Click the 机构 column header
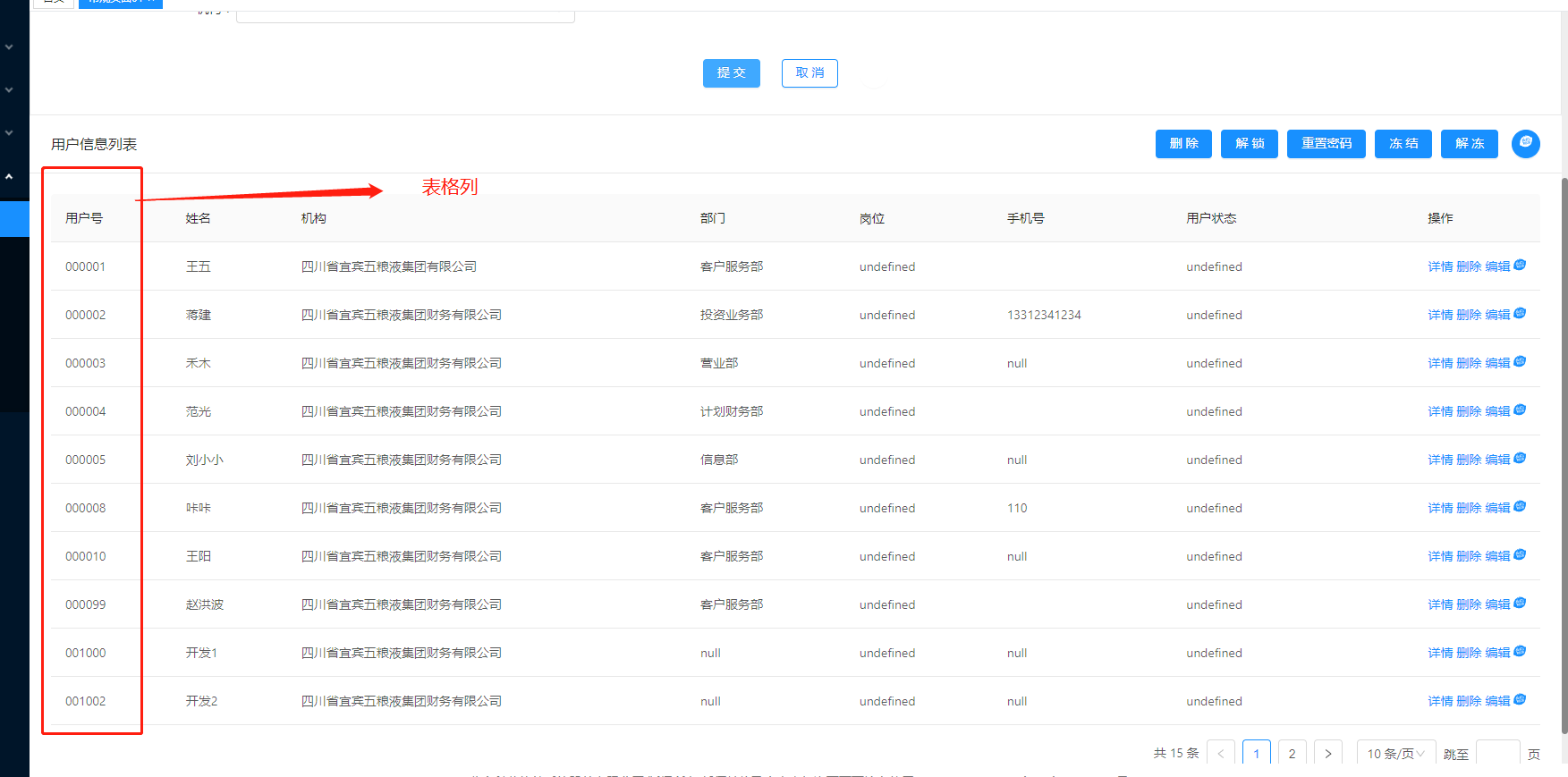The width and height of the screenshot is (1568, 777). [314, 218]
